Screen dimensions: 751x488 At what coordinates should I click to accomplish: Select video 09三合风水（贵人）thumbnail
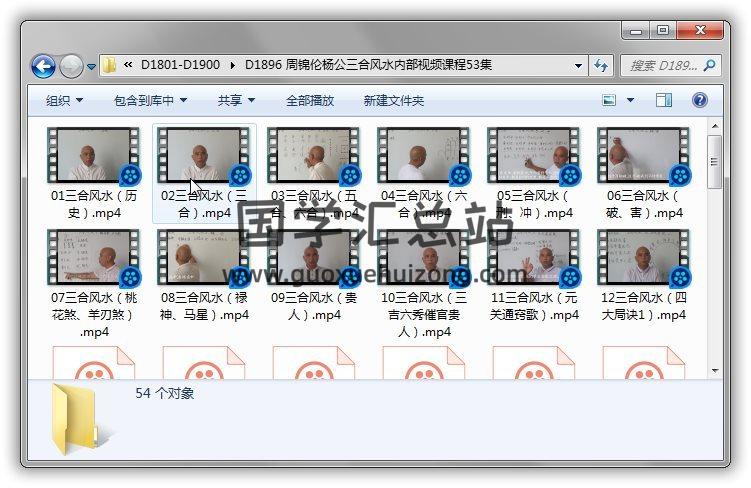coord(314,257)
